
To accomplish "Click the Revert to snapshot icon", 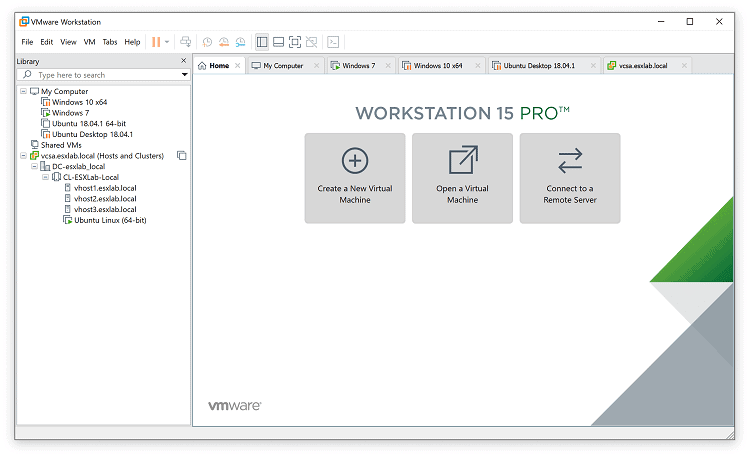I will [224, 42].
